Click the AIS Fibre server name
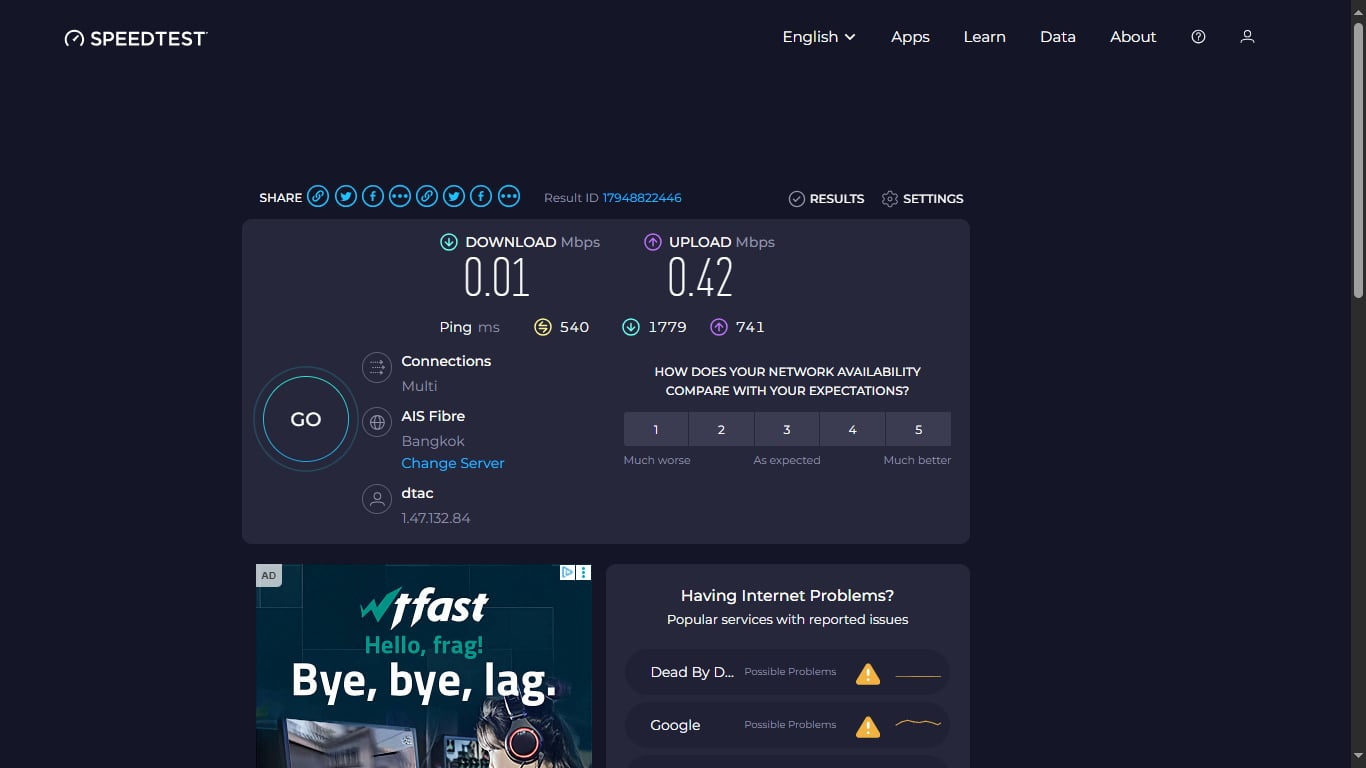1366x768 pixels. [433, 416]
